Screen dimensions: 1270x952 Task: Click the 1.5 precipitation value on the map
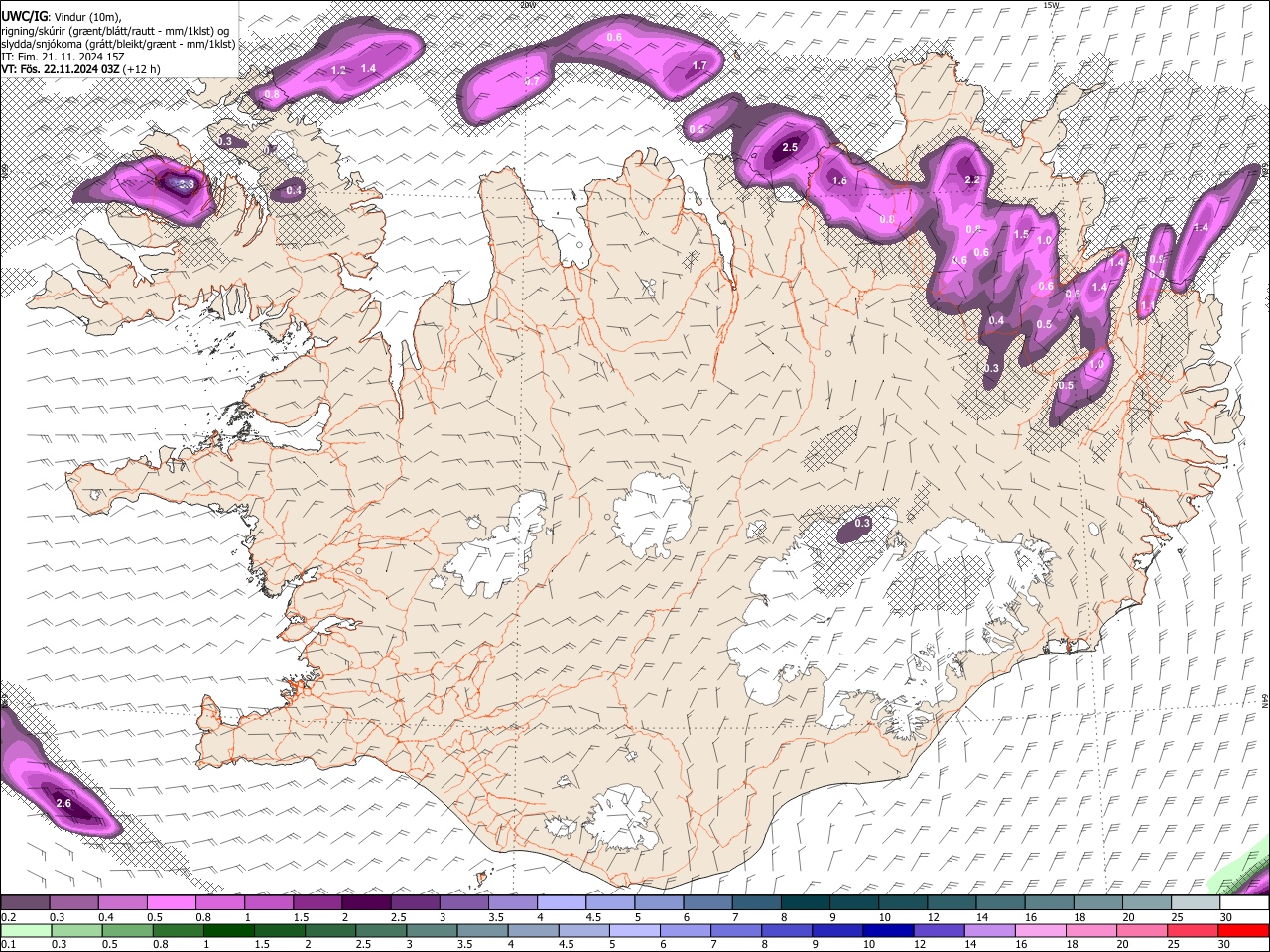point(1021,234)
